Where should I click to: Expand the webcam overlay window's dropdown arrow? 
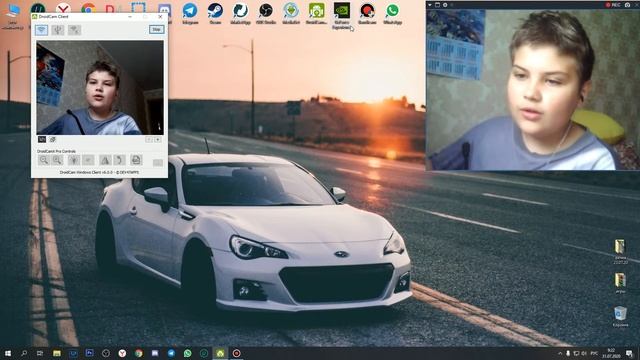(429, 5)
